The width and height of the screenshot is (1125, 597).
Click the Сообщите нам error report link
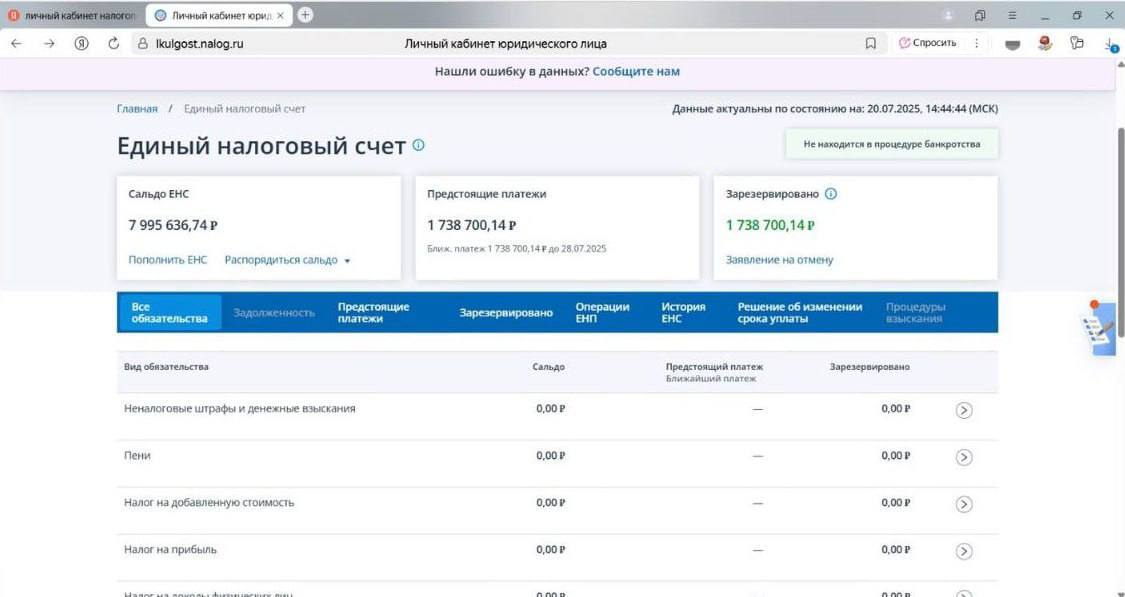click(636, 72)
